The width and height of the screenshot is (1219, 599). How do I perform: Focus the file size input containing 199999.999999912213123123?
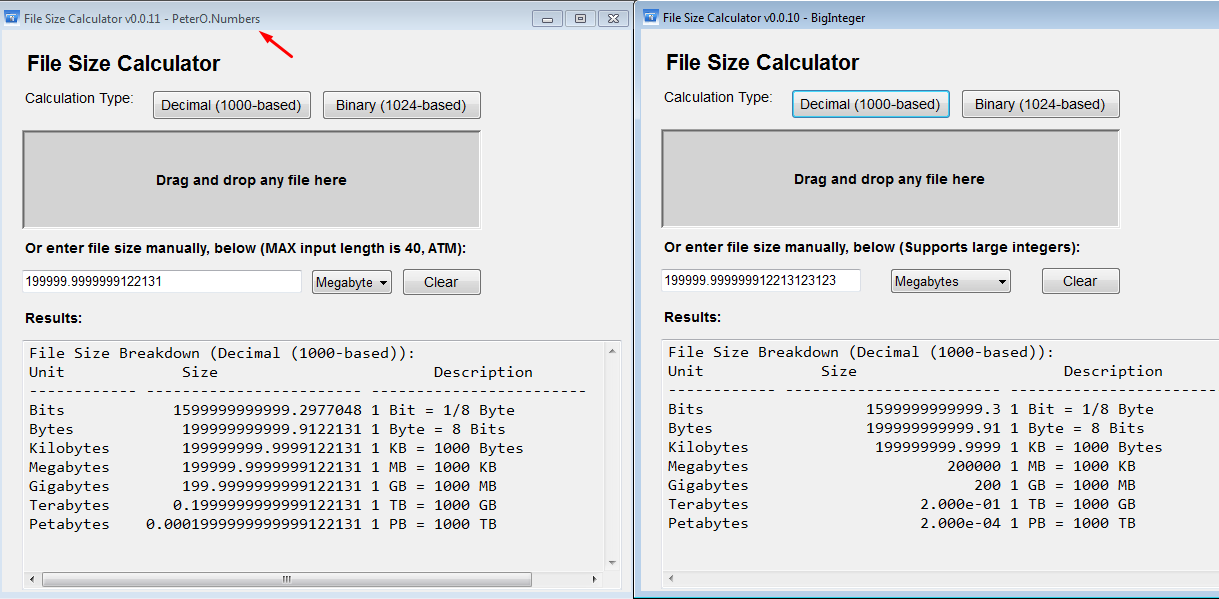(761, 281)
